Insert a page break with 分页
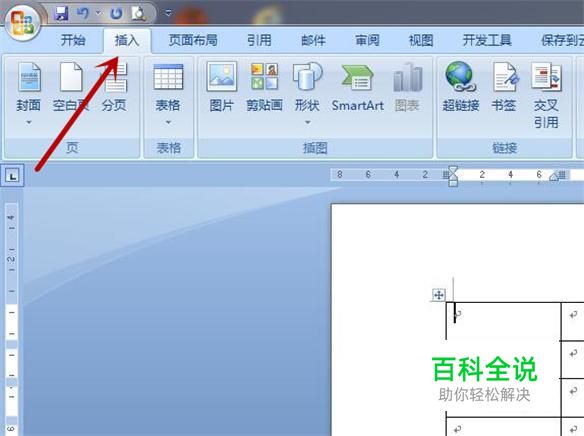 tap(115, 87)
